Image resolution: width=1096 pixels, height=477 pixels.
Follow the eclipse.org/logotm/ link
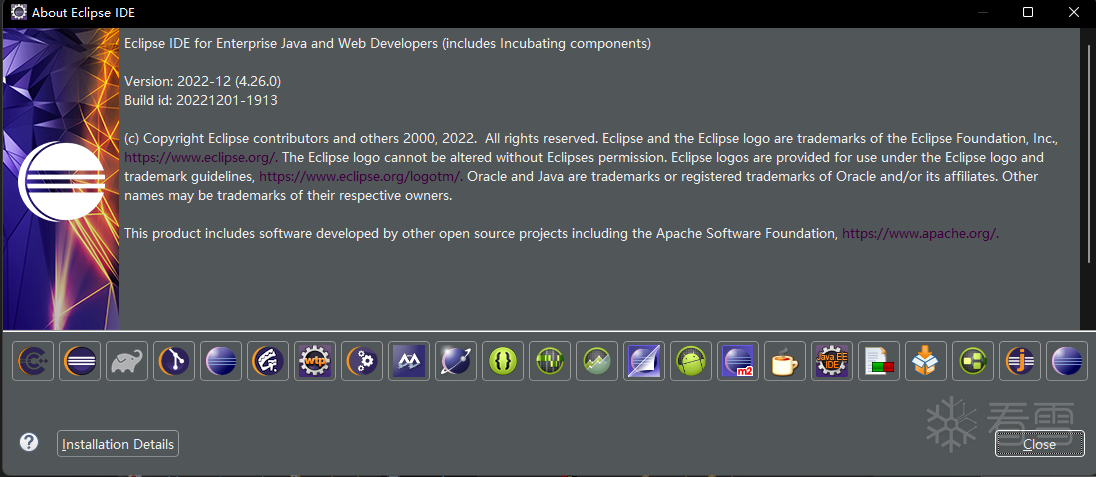tap(361, 176)
